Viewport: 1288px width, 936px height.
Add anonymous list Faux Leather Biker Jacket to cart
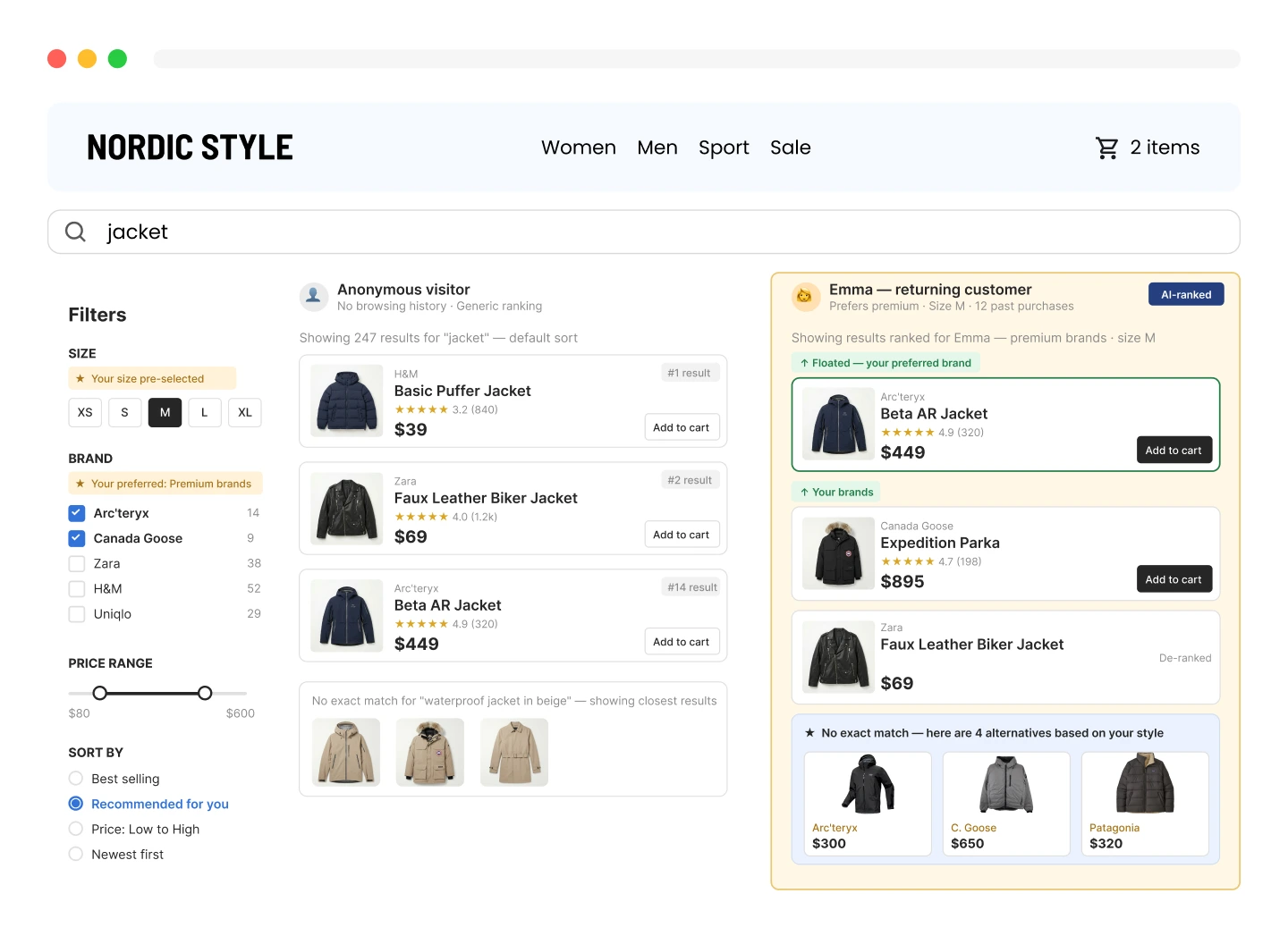point(682,535)
